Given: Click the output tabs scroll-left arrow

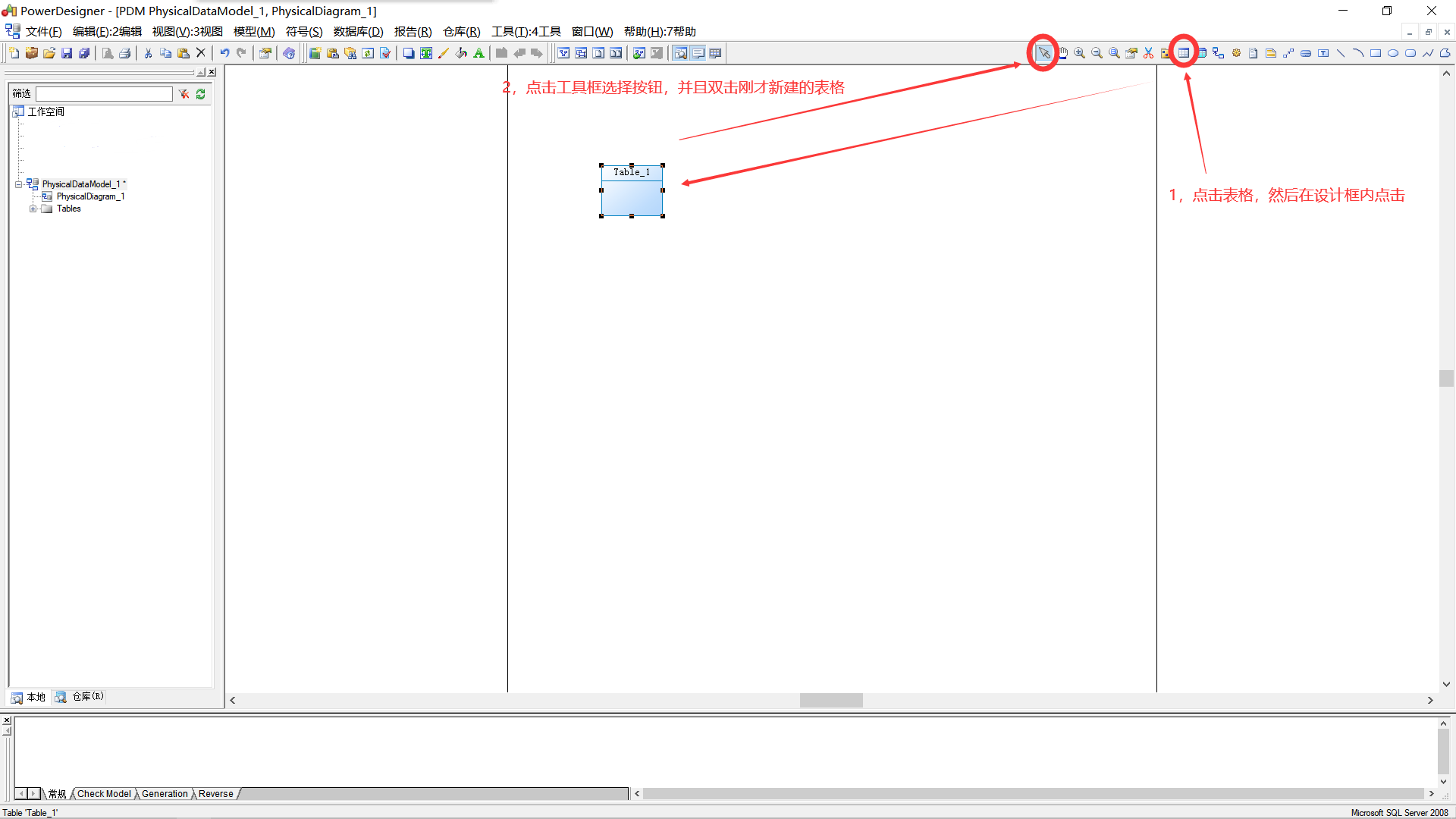Looking at the screenshot, I should tap(21, 794).
